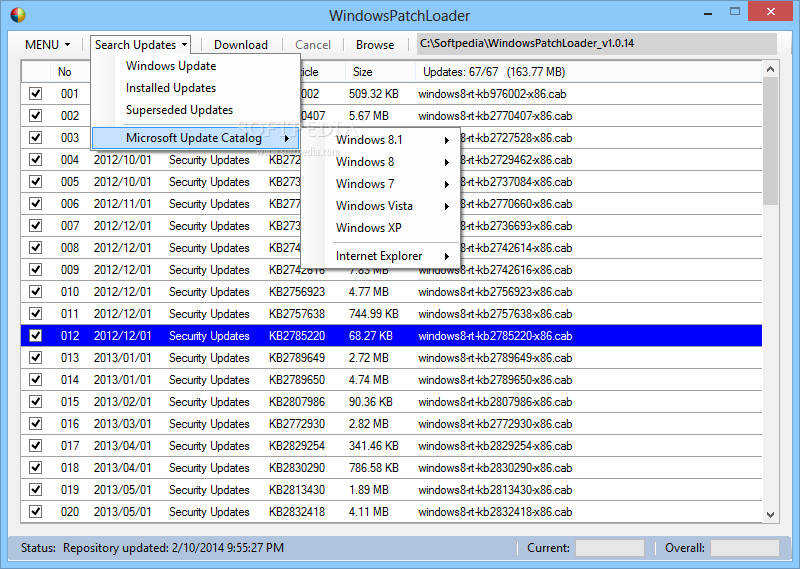Click the scrollbar up arrow
The image size is (800, 569).
pos(770,69)
